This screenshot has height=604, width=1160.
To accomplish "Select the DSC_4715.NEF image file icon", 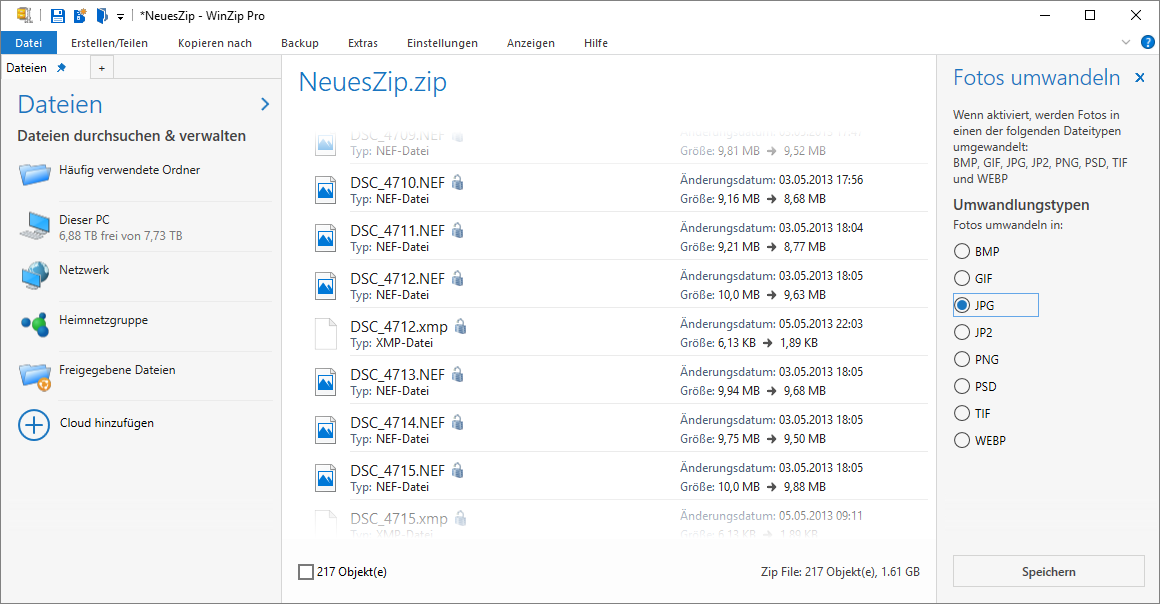I will [326, 478].
